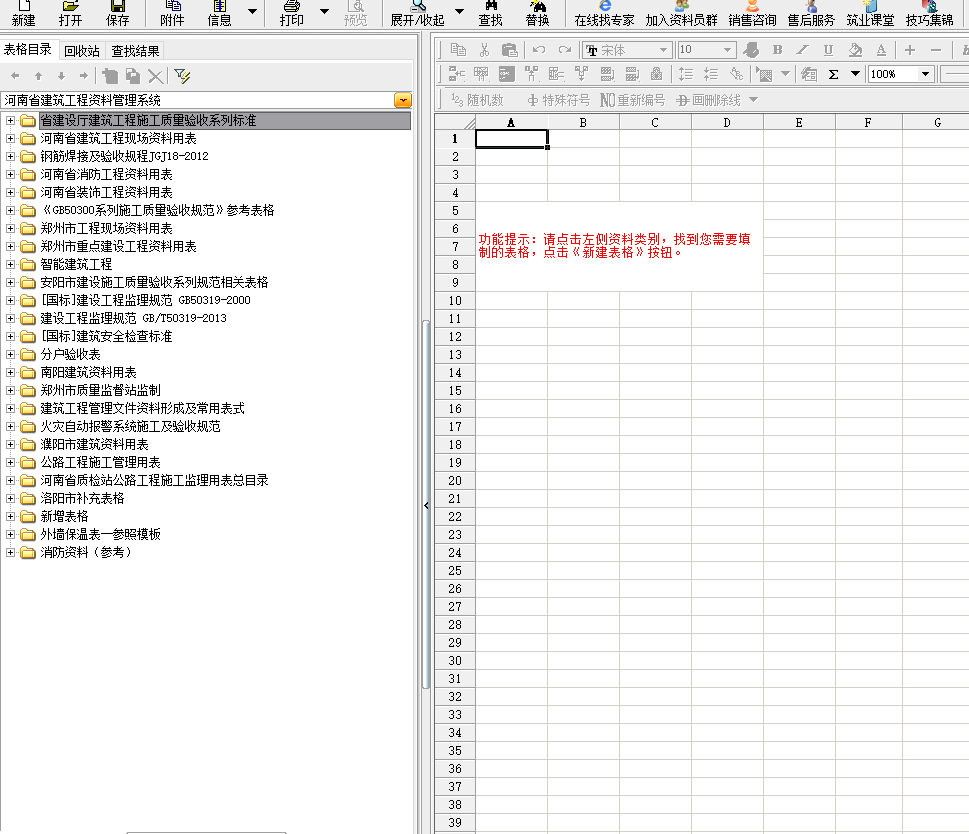Expand the 智能建筑工程 tree node
This screenshot has height=834, width=969.
[x=11, y=264]
